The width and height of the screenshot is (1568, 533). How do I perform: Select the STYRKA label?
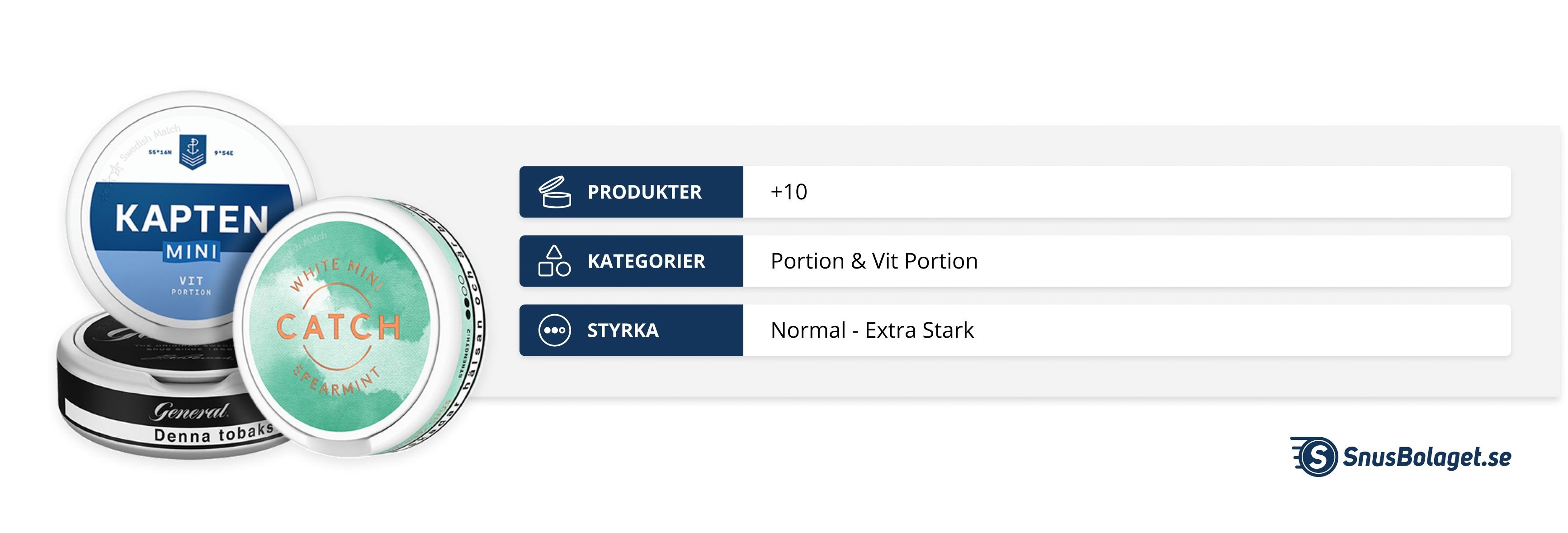click(x=623, y=330)
